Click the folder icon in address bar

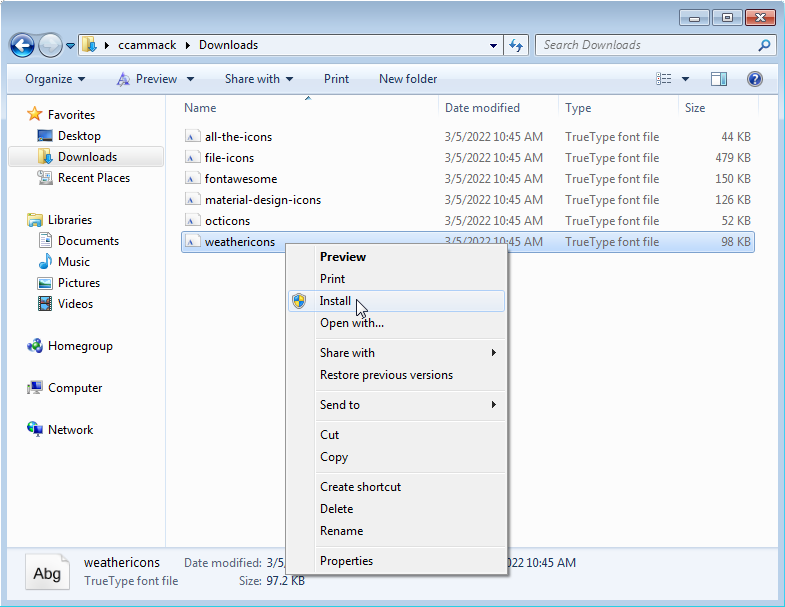(90, 45)
